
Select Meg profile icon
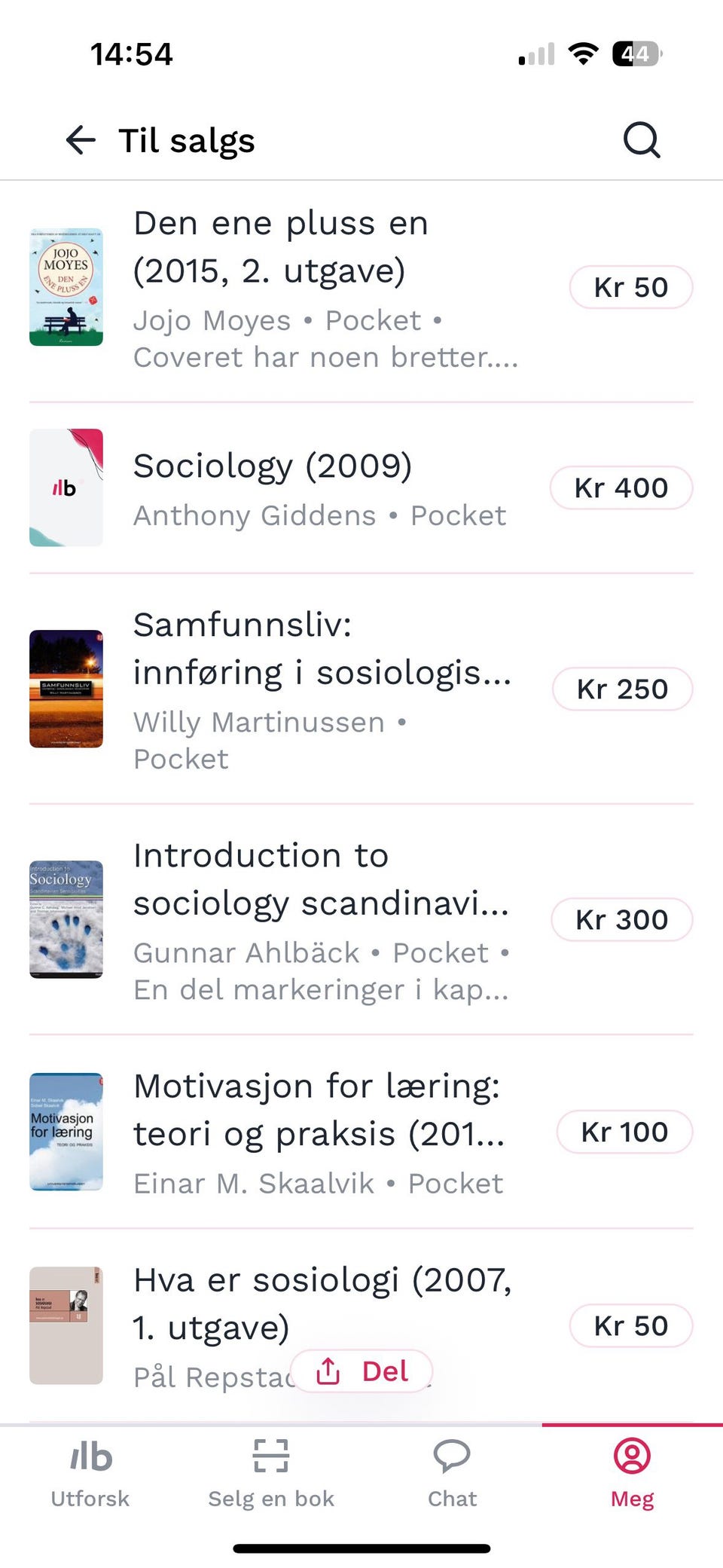pyautogui.click(x=633, y=1456)
